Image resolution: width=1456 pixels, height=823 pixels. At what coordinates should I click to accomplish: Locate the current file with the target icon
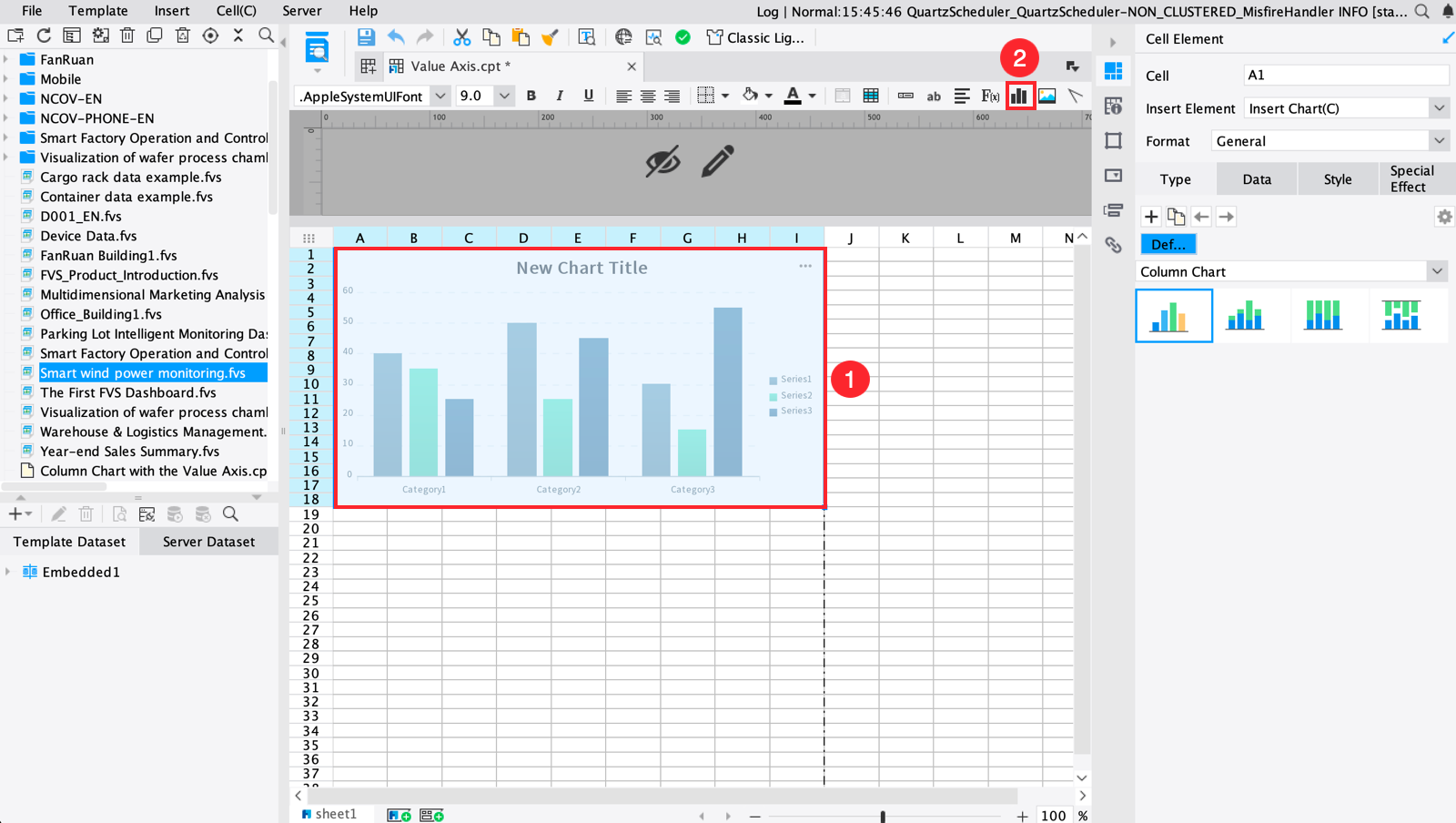210,36
